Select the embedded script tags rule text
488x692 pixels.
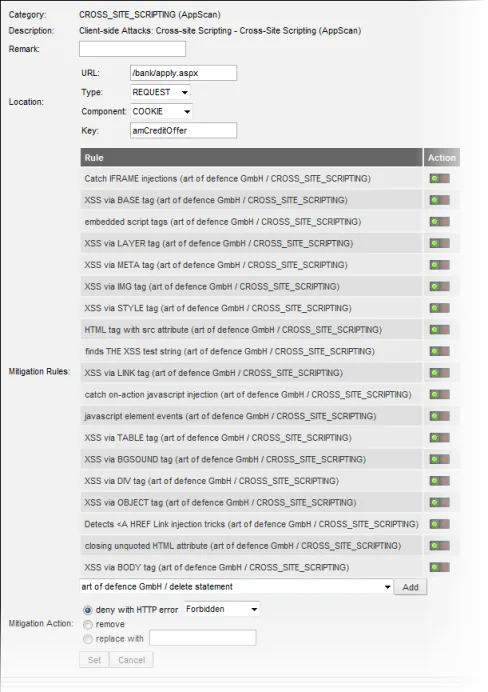coord(223,222)
